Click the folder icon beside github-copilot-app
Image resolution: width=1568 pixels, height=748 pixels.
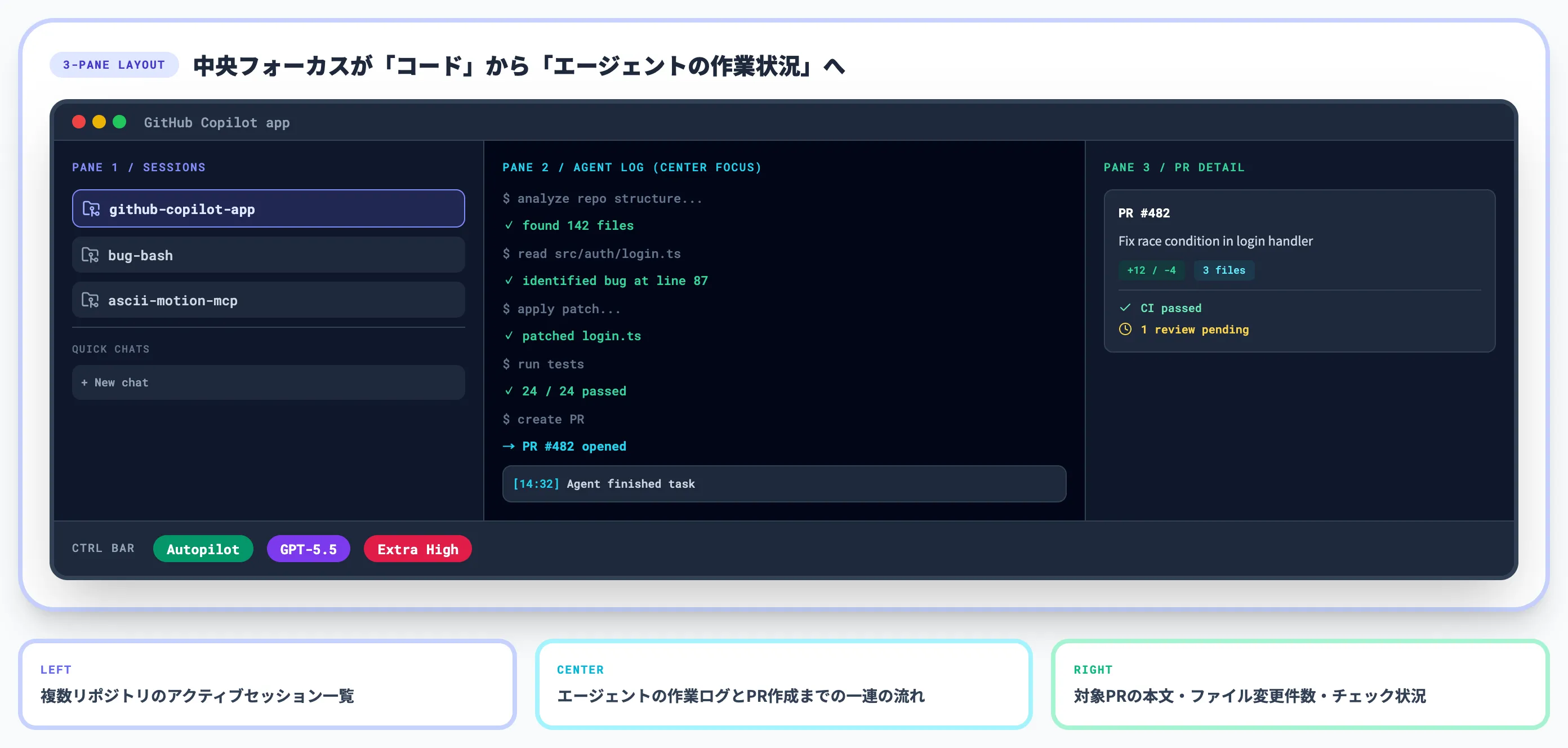click(x=91, y=209)
